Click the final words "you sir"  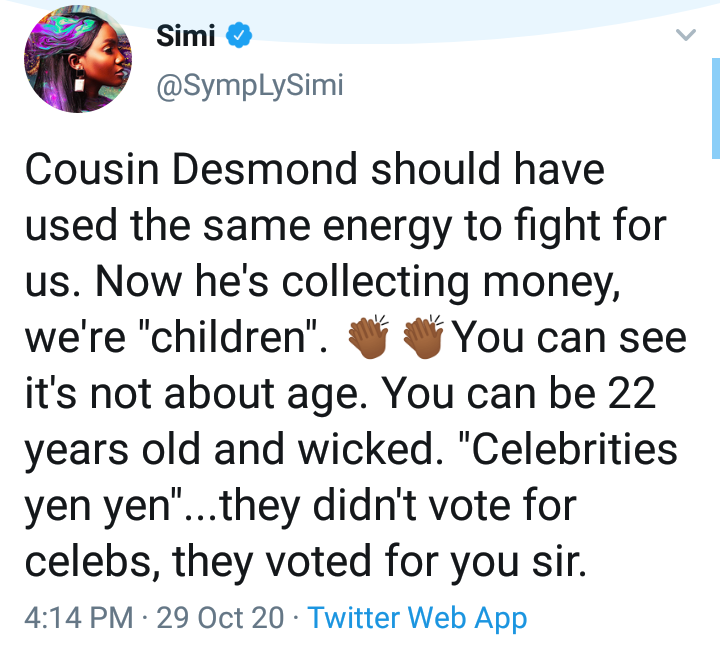click(518, 562)
